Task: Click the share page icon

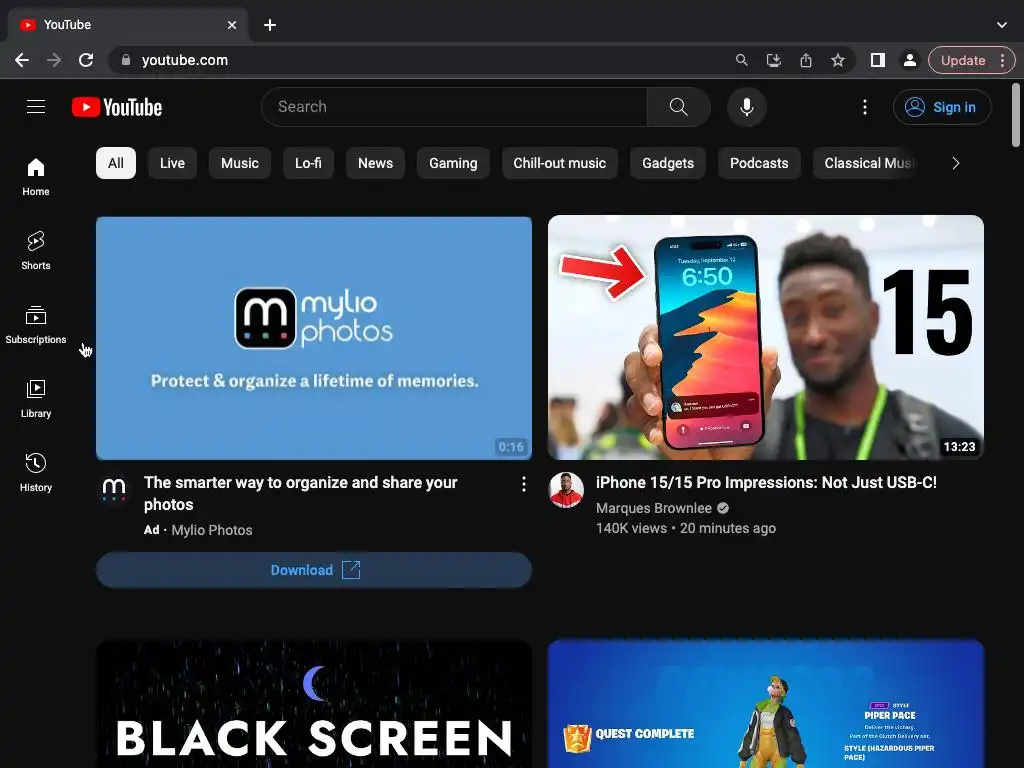Action: 806,60
